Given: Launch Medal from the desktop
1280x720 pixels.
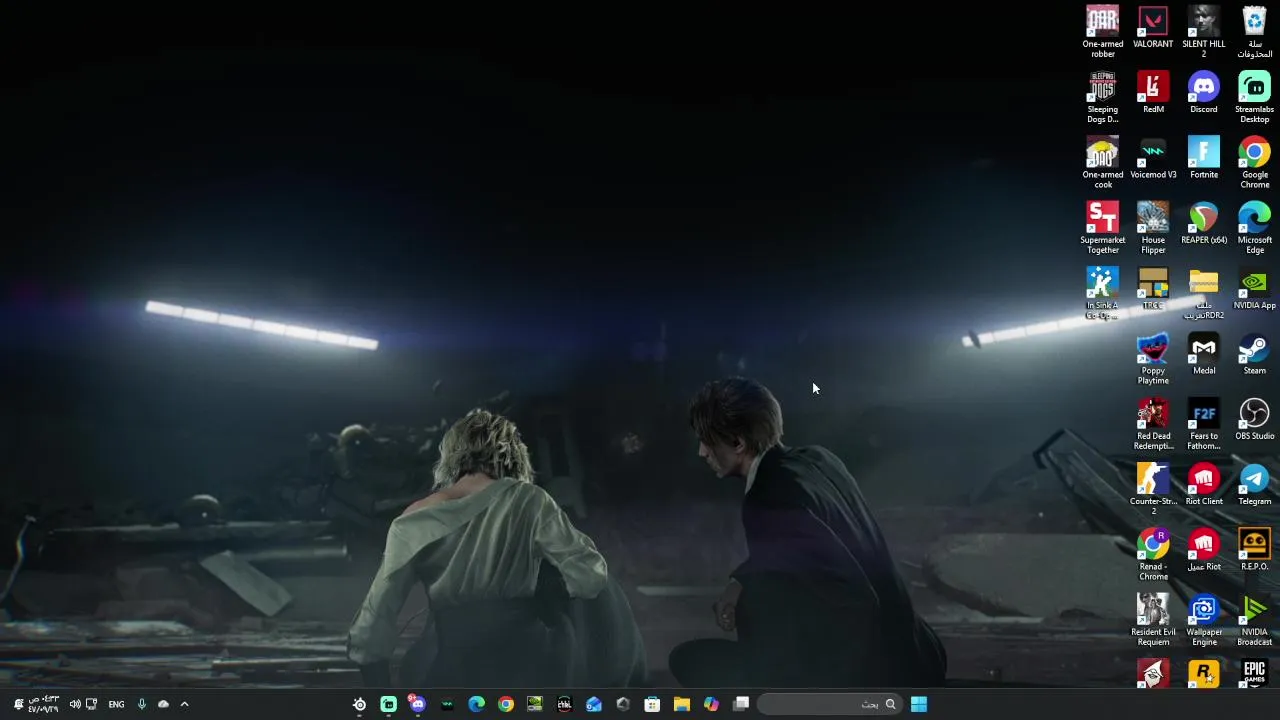Looking at the screenshot, I should coord(1203,354).
